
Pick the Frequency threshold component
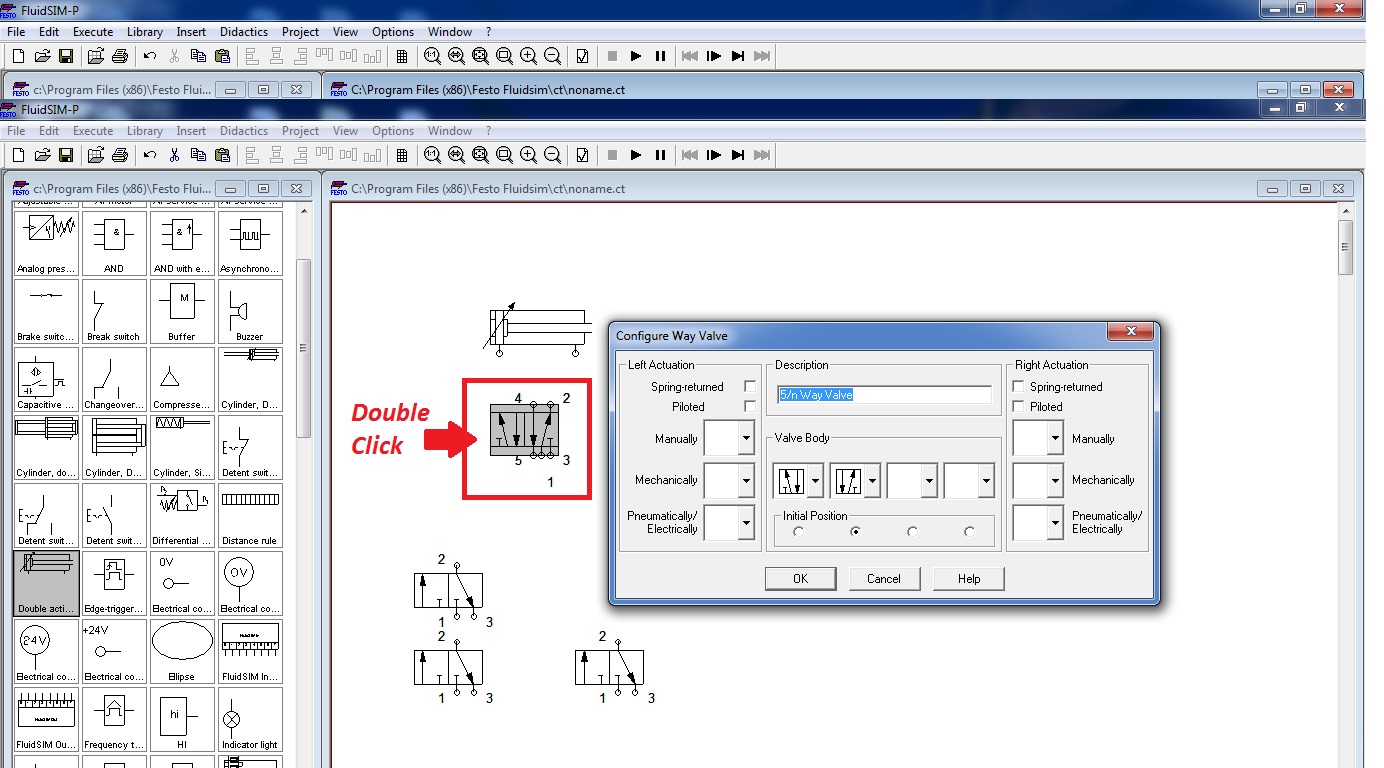(114, 718)
